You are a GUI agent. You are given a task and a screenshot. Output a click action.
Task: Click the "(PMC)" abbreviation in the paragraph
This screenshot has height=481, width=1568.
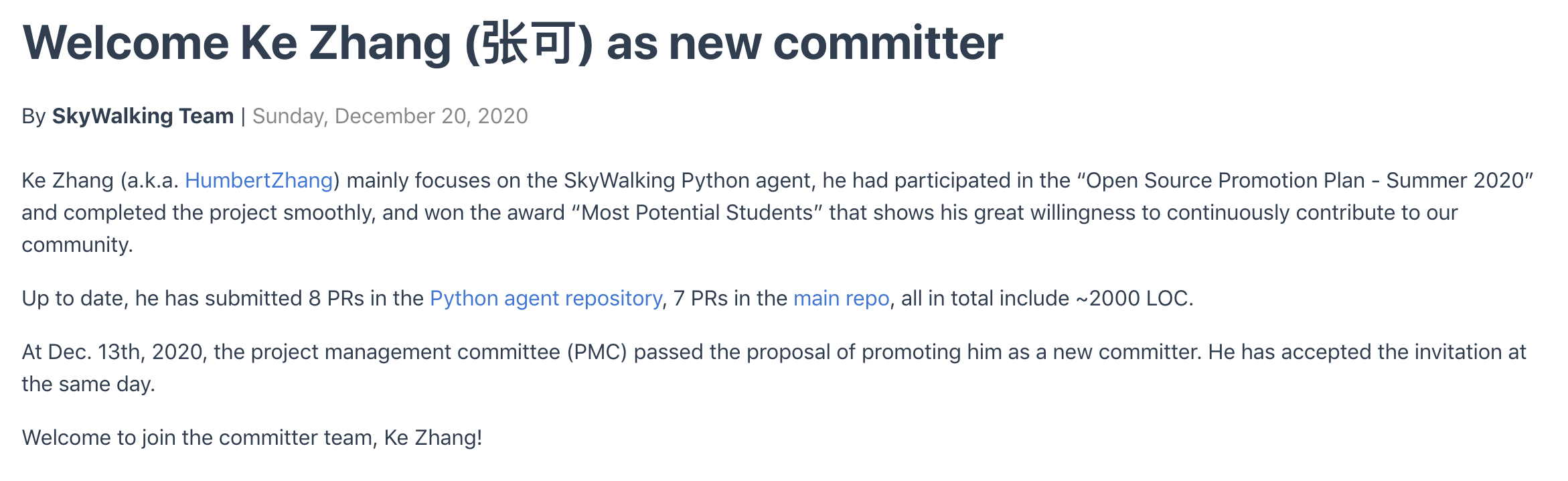[597, 352]
